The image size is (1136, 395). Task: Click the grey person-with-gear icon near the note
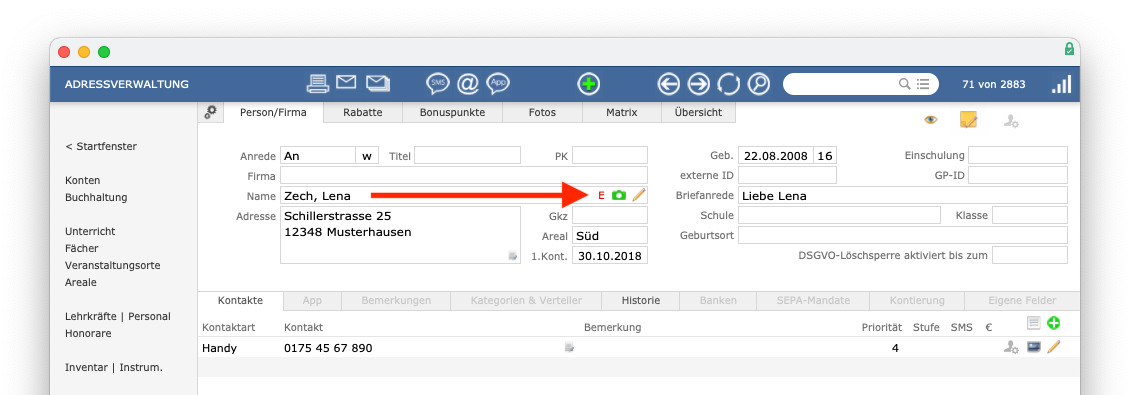point(1011,121)
